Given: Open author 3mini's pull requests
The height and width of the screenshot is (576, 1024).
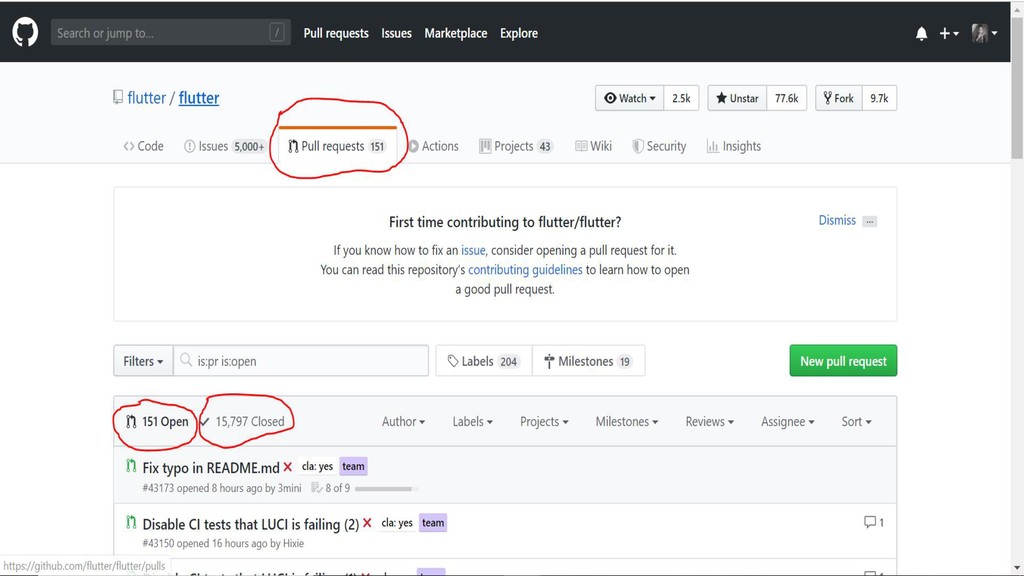Looking at the screenshot, I should [x=289, y=488].
